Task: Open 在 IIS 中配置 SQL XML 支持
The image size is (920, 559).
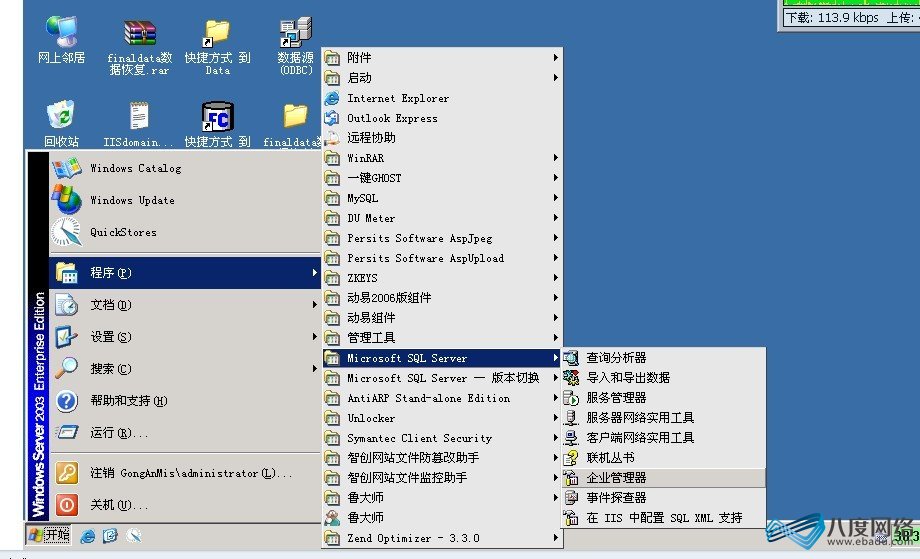Action: [664, 517]
